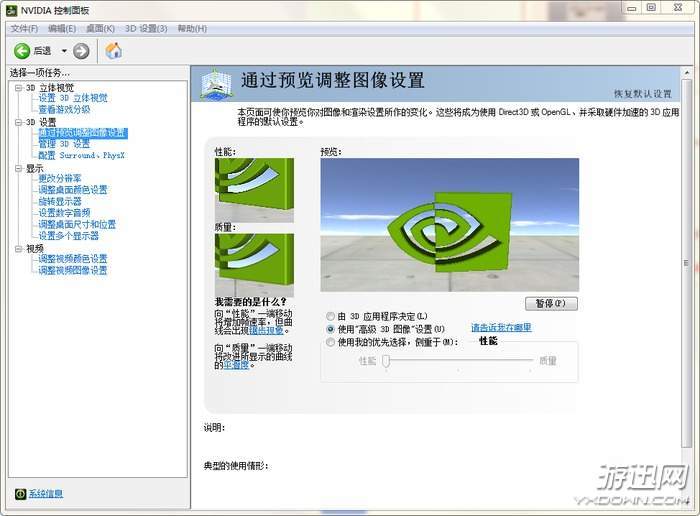Click the vertical scrollbar thumb
This screenshot has height=516, width=700.
point(687,263)
